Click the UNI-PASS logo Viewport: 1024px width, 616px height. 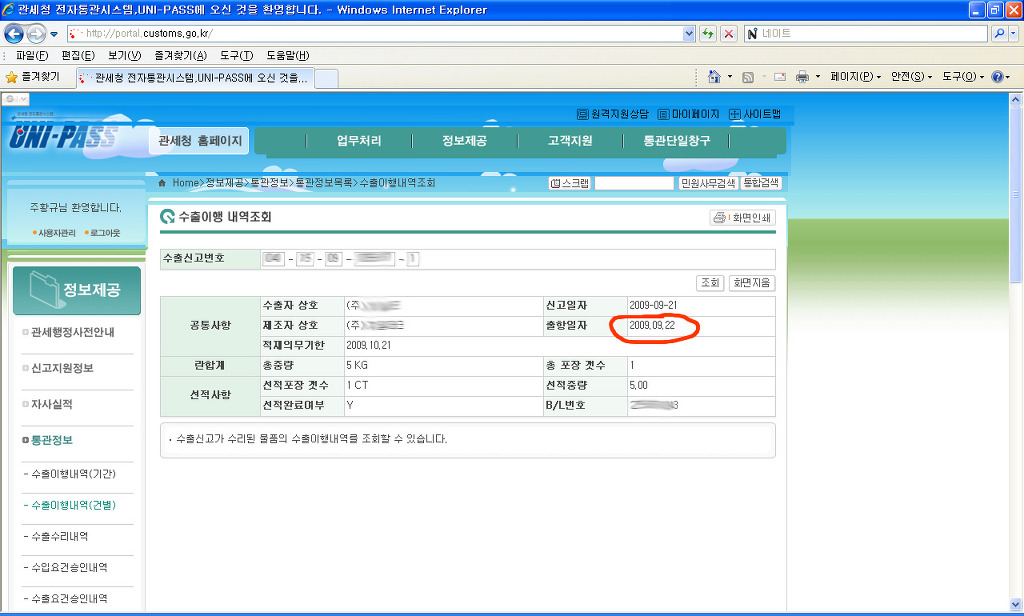click(63, 138)
